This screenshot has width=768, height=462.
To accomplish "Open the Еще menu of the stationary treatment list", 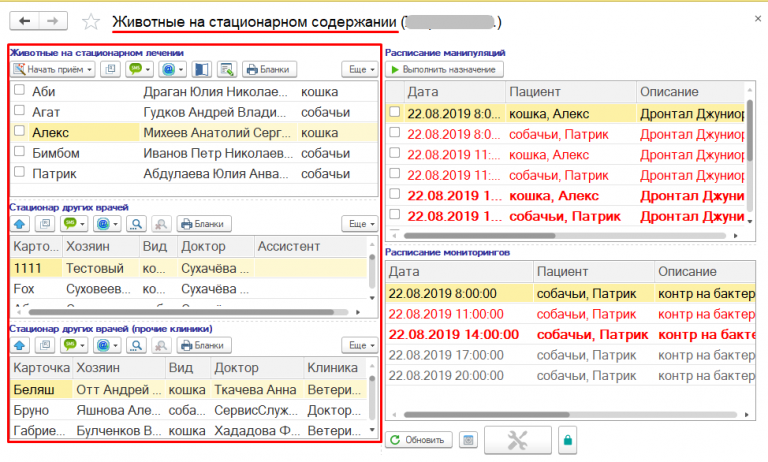I will click(x=360, y=69).
